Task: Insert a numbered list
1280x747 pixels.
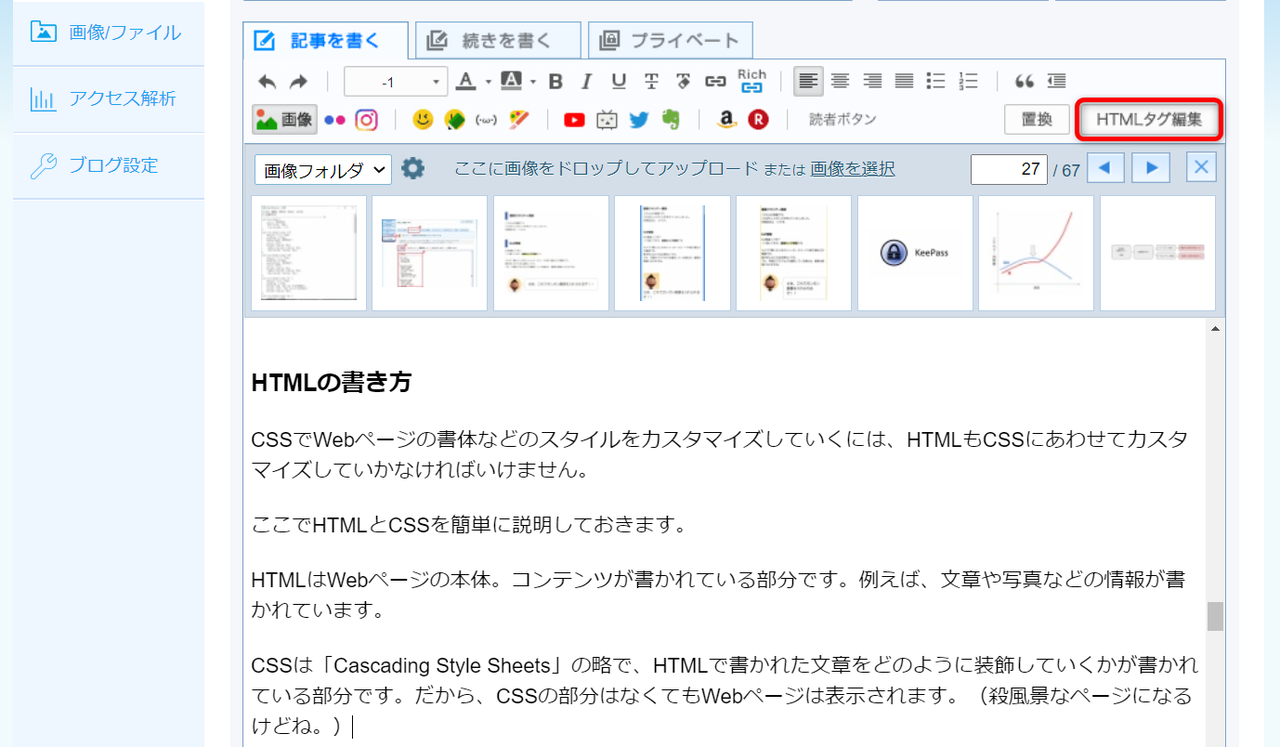Action: pyautogui.click(x=968, y=82)
